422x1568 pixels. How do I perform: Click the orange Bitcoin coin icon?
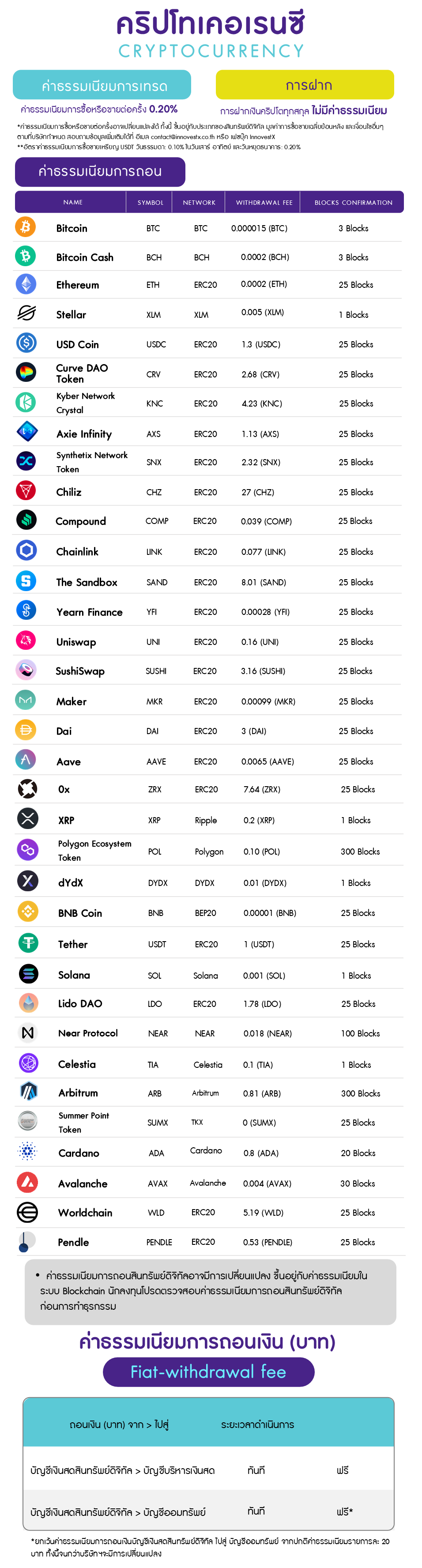coord(26,227)
